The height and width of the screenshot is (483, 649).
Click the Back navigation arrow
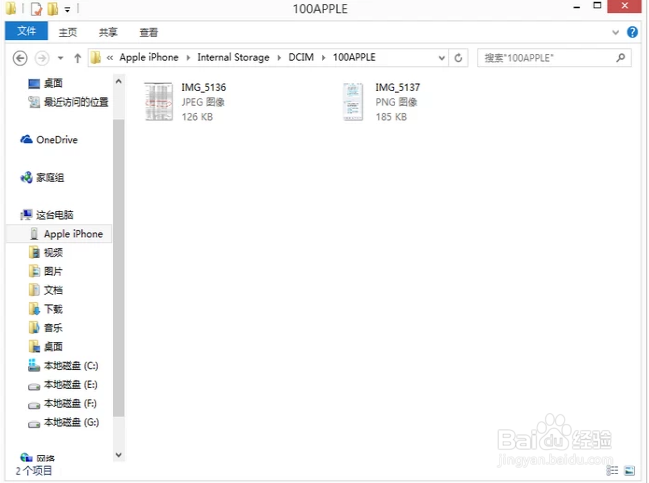tap(20, 58)
